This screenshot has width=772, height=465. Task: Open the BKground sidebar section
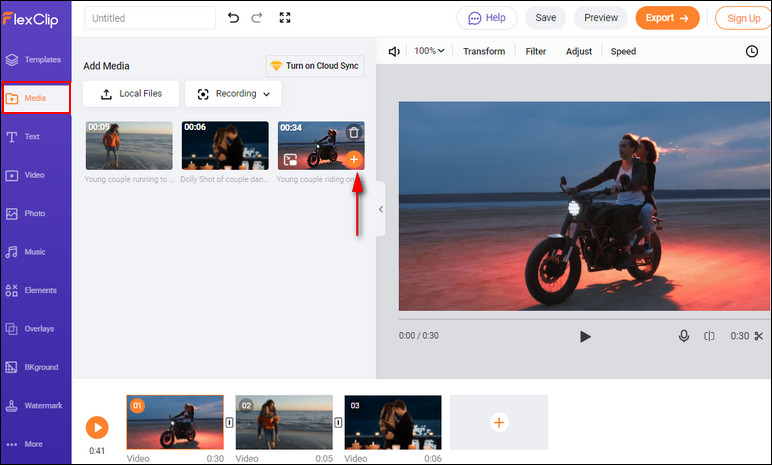pos(32,367)
